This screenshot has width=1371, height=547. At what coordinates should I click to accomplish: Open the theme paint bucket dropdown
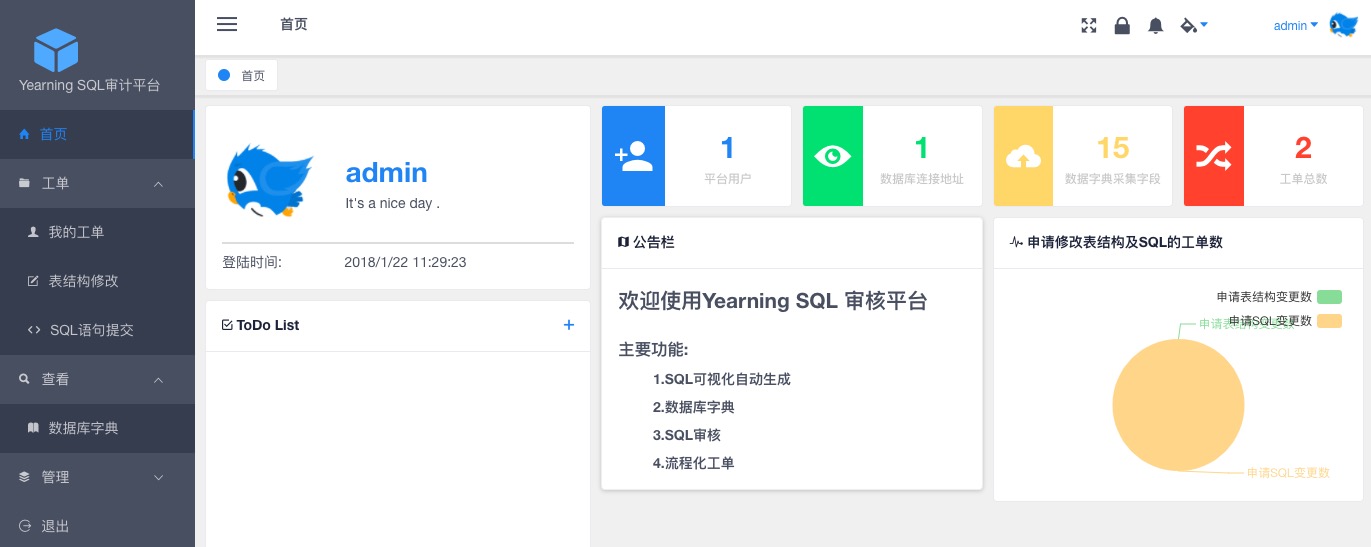(x=1194, y=25)
